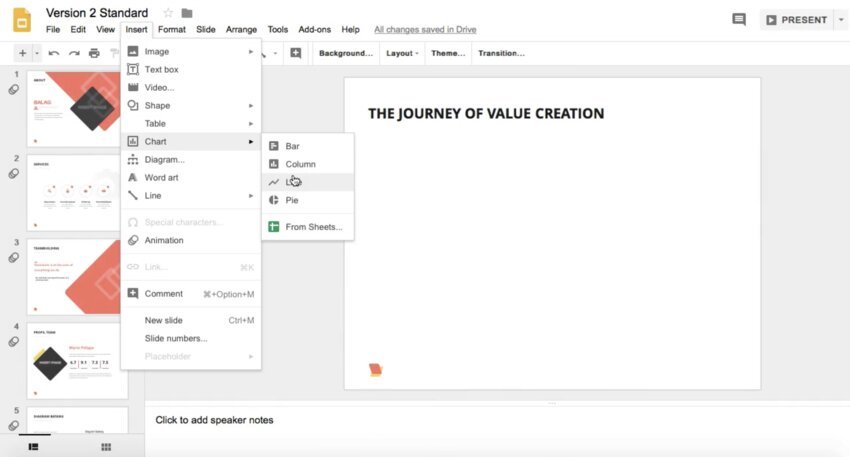850x457 pixels.
Task: Open the Layout dropdown
Action: click(402, 53)
